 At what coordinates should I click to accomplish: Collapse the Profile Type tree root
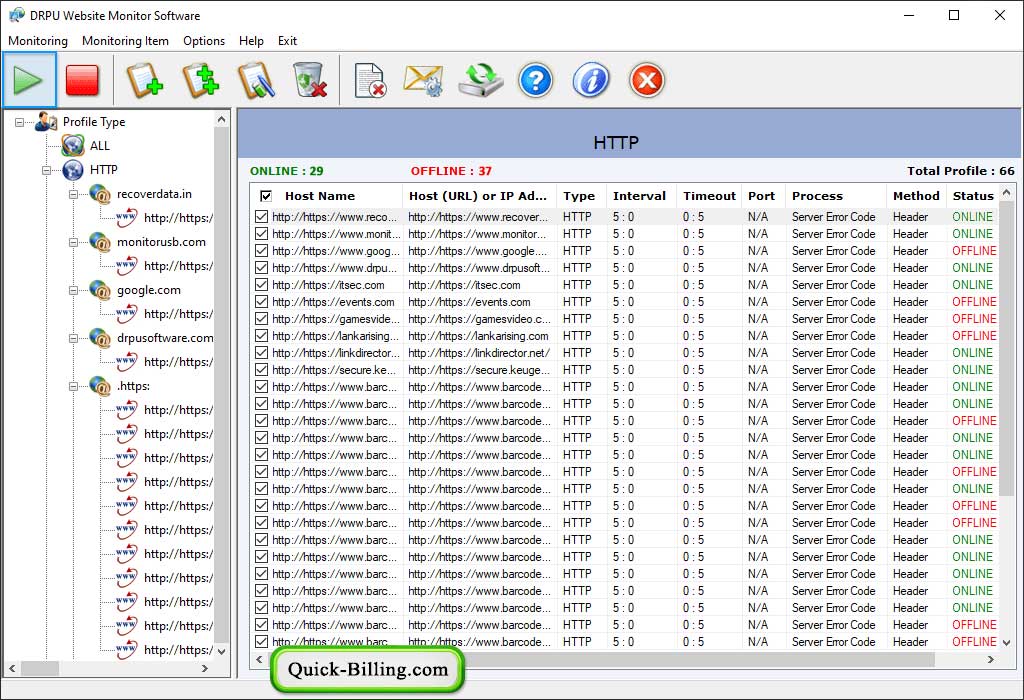pos(20,122)
